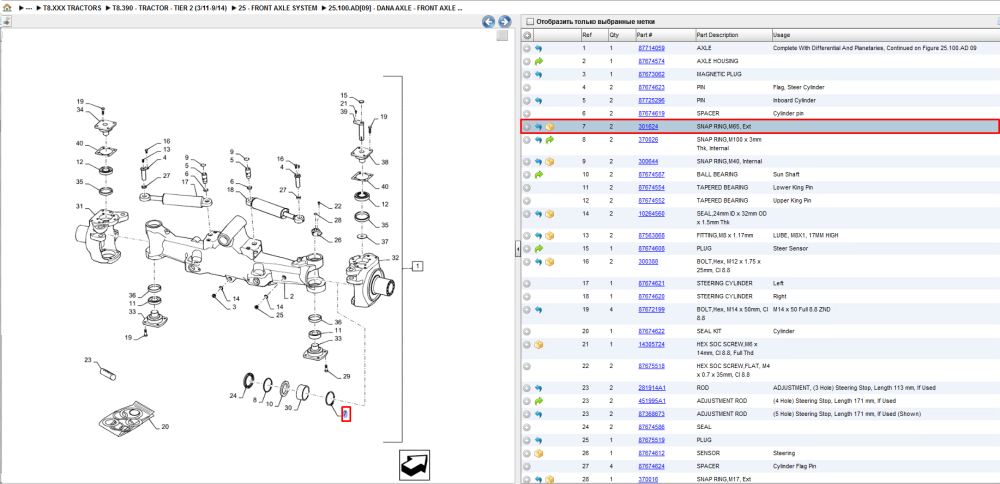This screenshot has width=1000, height=484.
Task: Click green arrow in SNAP RING,M100 row
Action: (550, 140)
